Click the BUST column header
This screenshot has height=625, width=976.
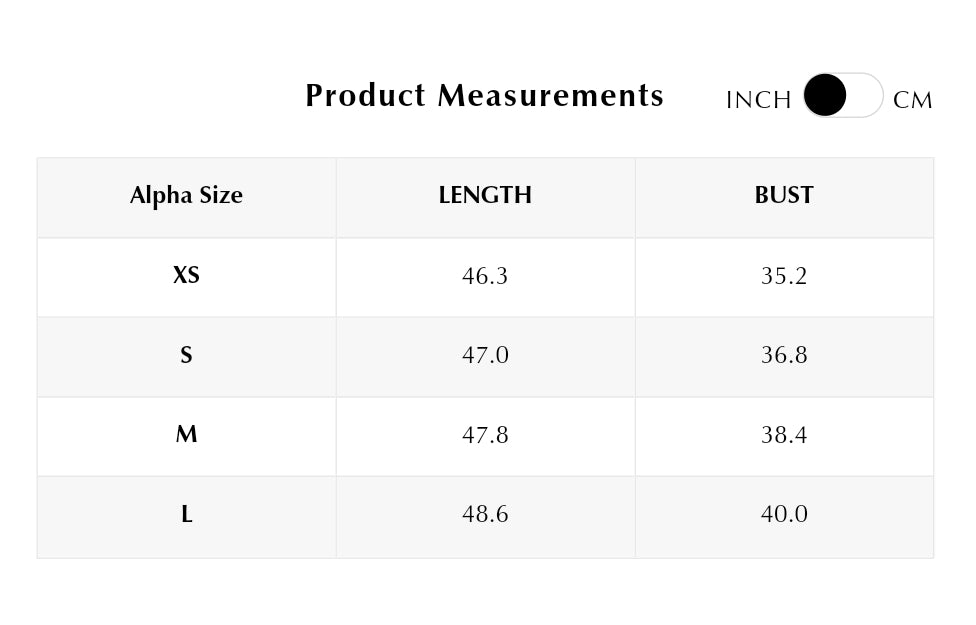point(784,195)
